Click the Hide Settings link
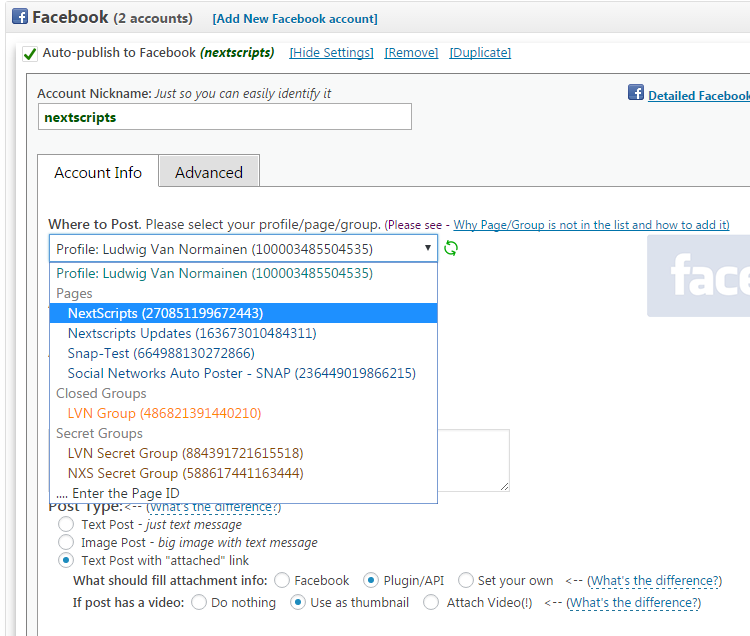The image size is (750, 636). pyautogui.click(x=331, y=52)
